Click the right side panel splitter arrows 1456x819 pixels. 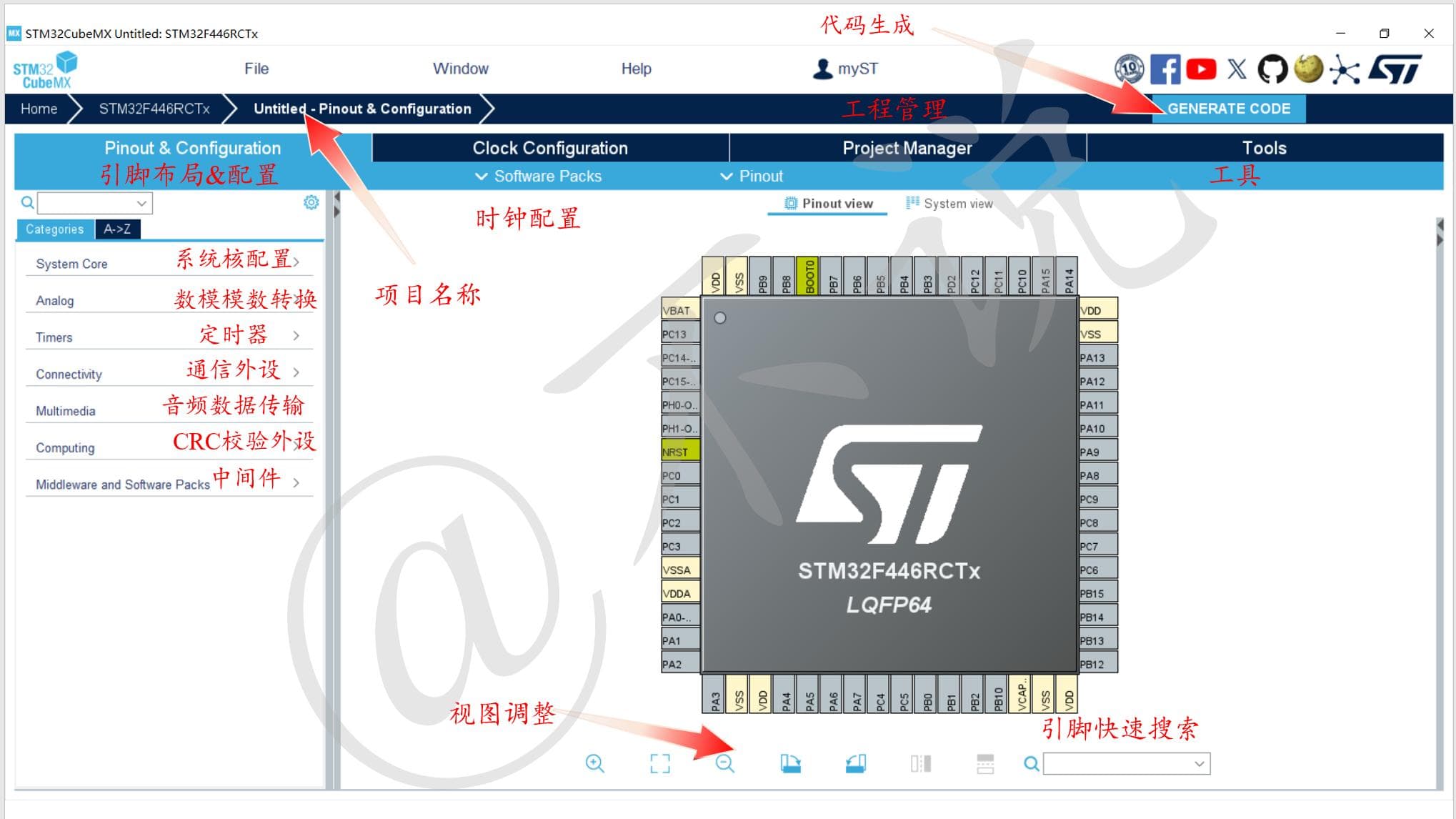pyautogui.click(x=1440, y=232)
